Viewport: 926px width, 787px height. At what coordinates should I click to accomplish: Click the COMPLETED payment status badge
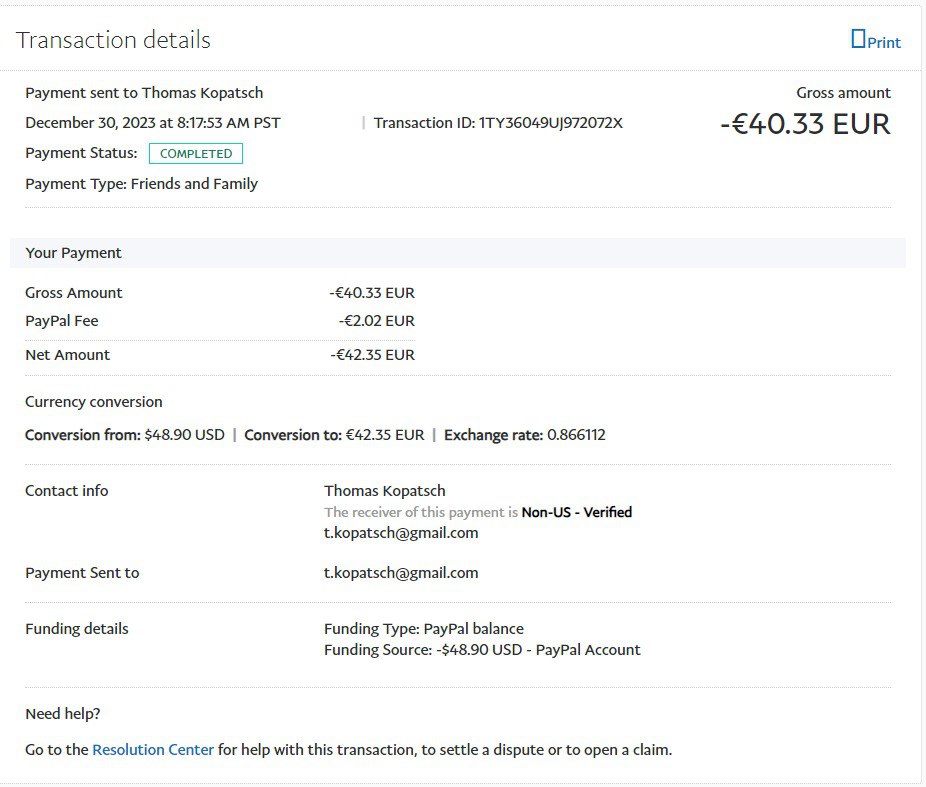196,154
